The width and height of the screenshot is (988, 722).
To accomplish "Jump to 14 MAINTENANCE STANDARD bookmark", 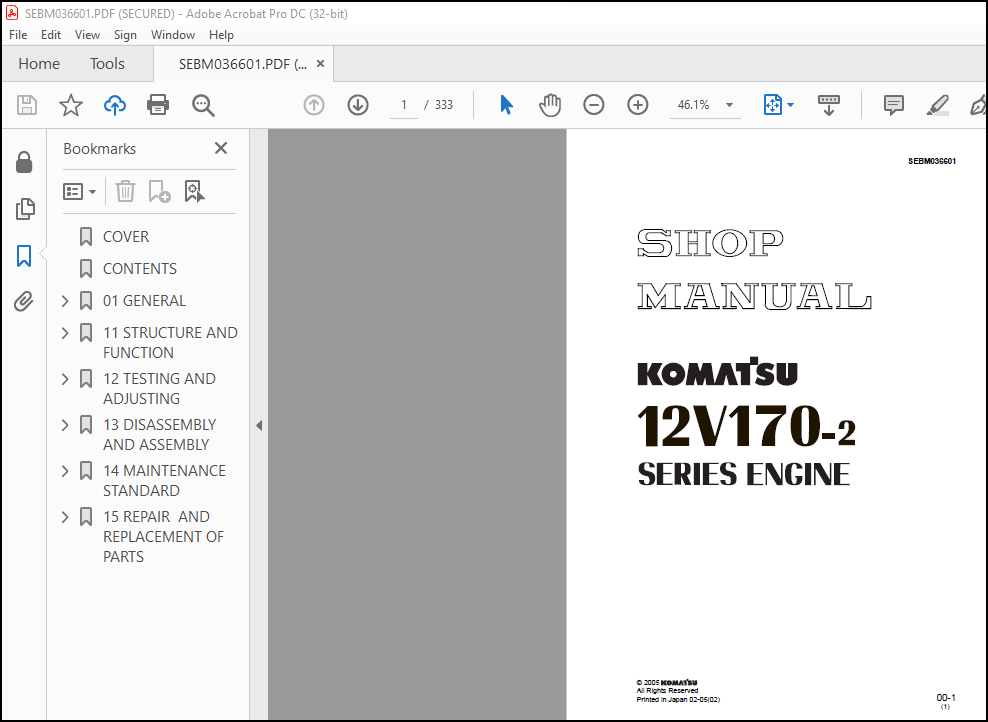I will point(164,480).
